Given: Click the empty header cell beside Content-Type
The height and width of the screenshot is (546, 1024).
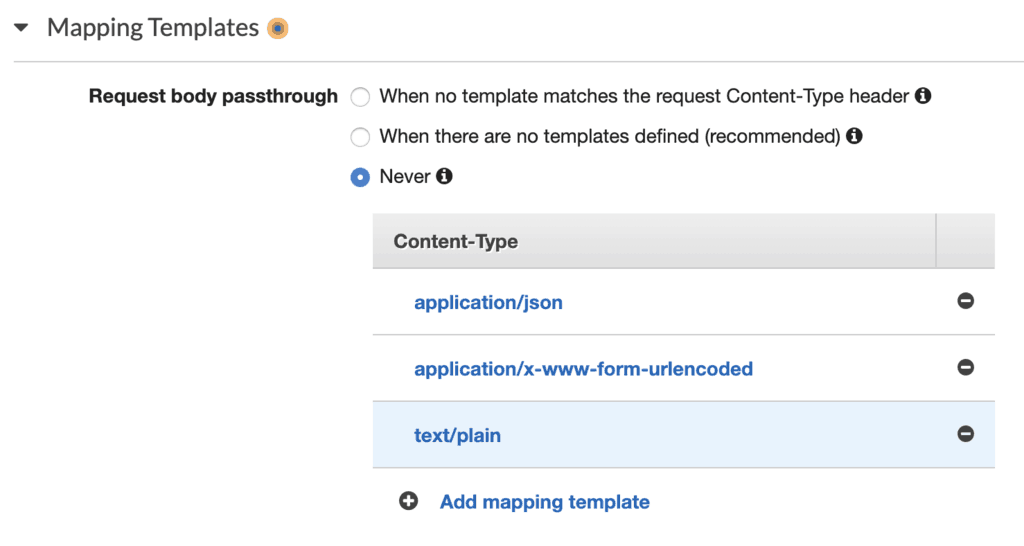Looking at the screenshot, I should [x=965, y=241].
